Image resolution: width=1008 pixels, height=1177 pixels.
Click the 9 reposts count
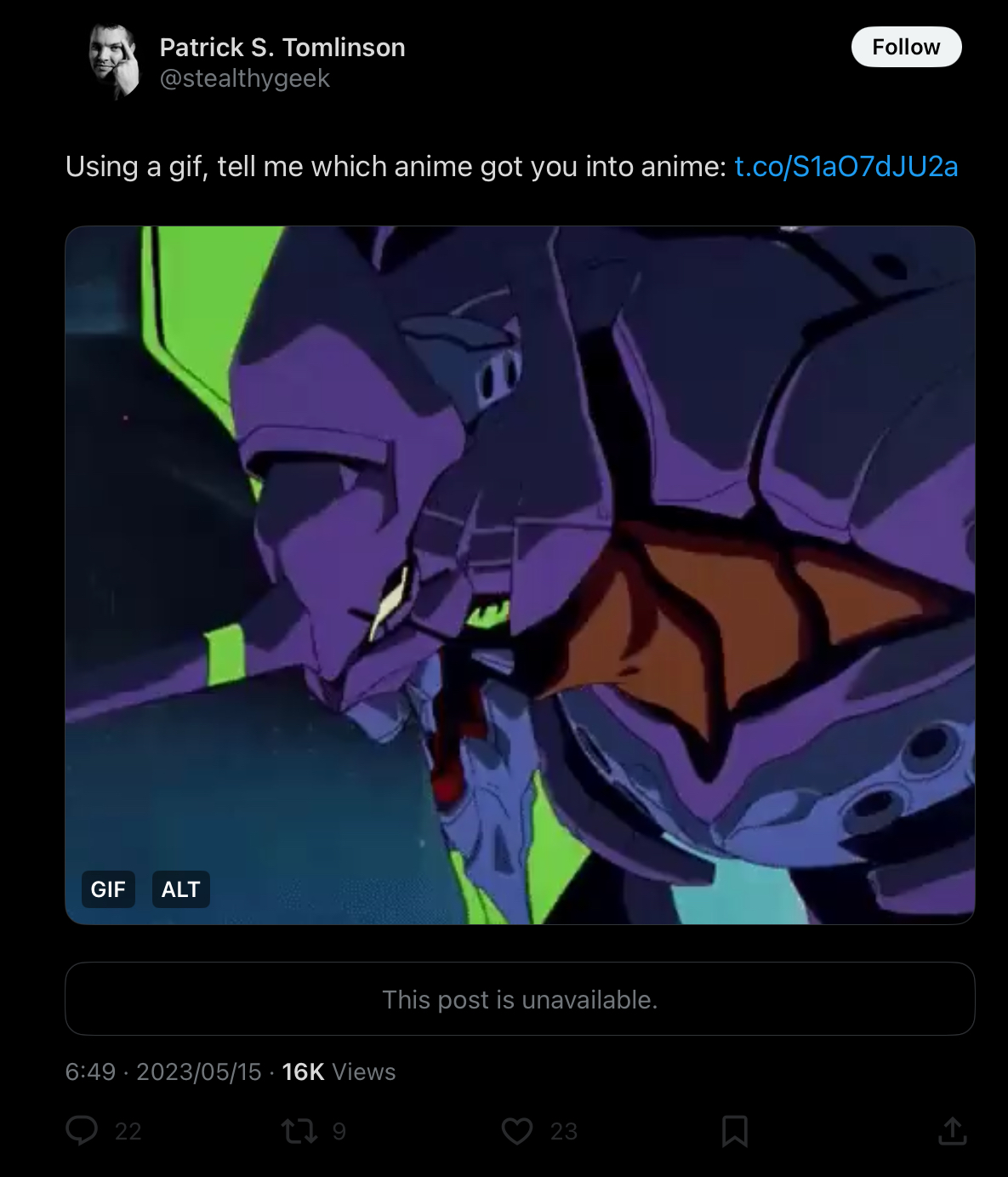coord(339,1131)
